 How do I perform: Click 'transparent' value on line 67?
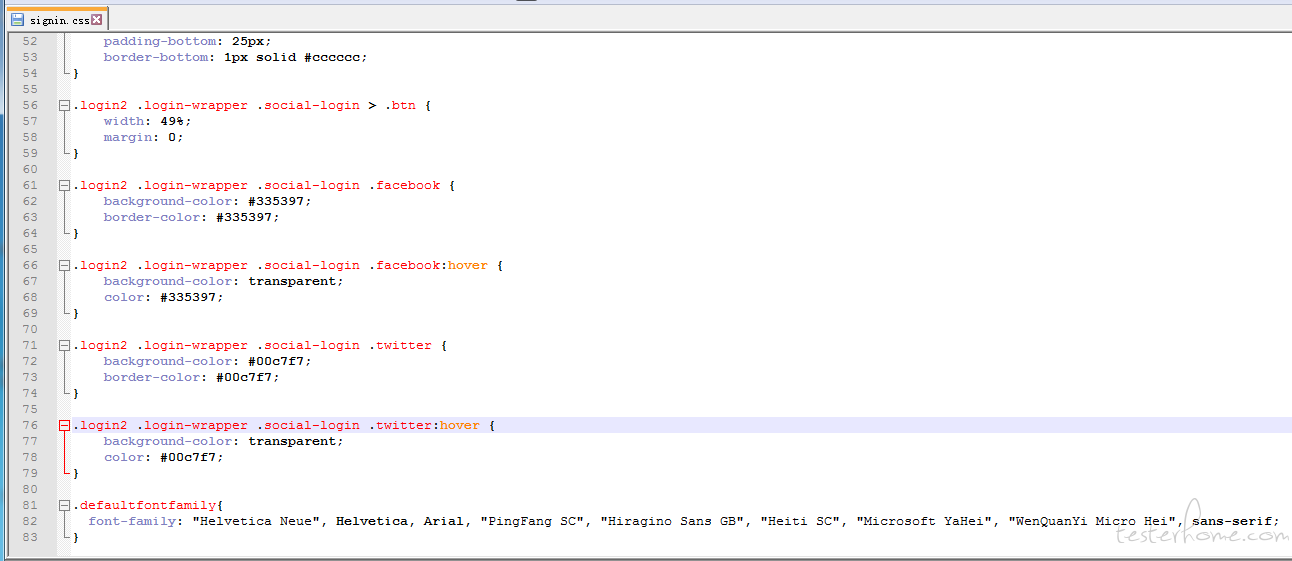coord(292,281)
